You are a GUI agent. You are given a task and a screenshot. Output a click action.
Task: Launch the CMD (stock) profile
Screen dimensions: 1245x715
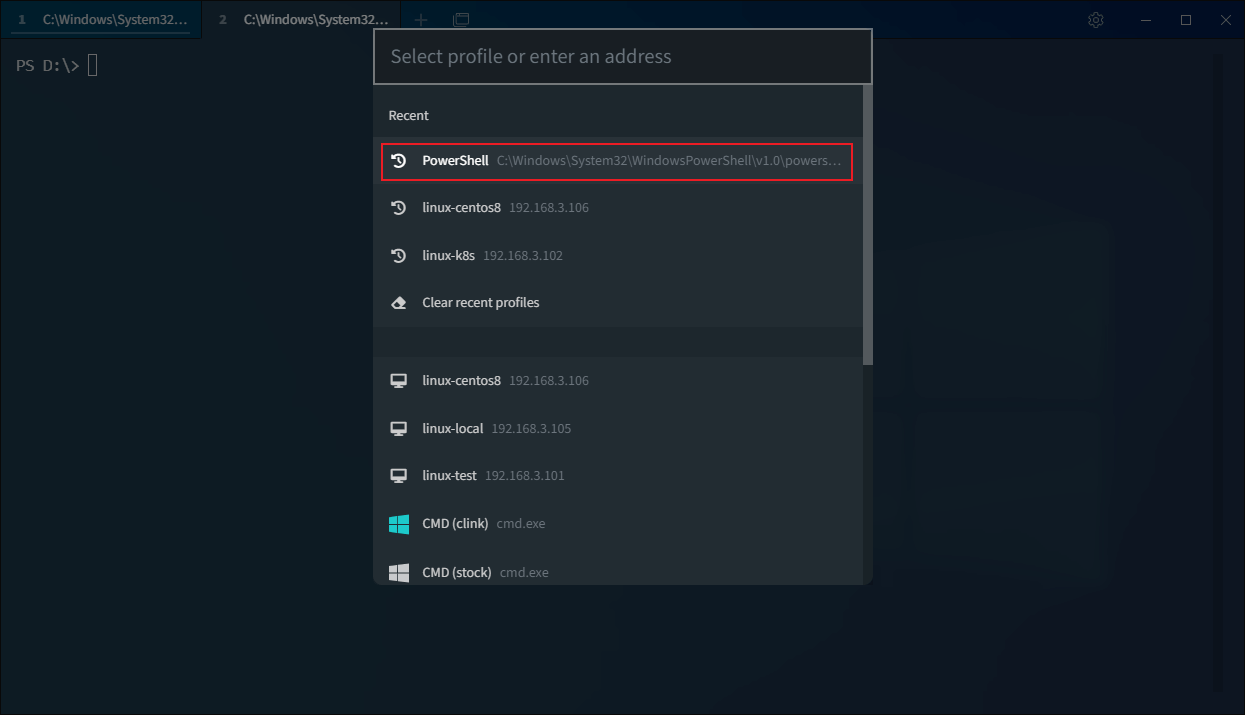coord(617,572)
